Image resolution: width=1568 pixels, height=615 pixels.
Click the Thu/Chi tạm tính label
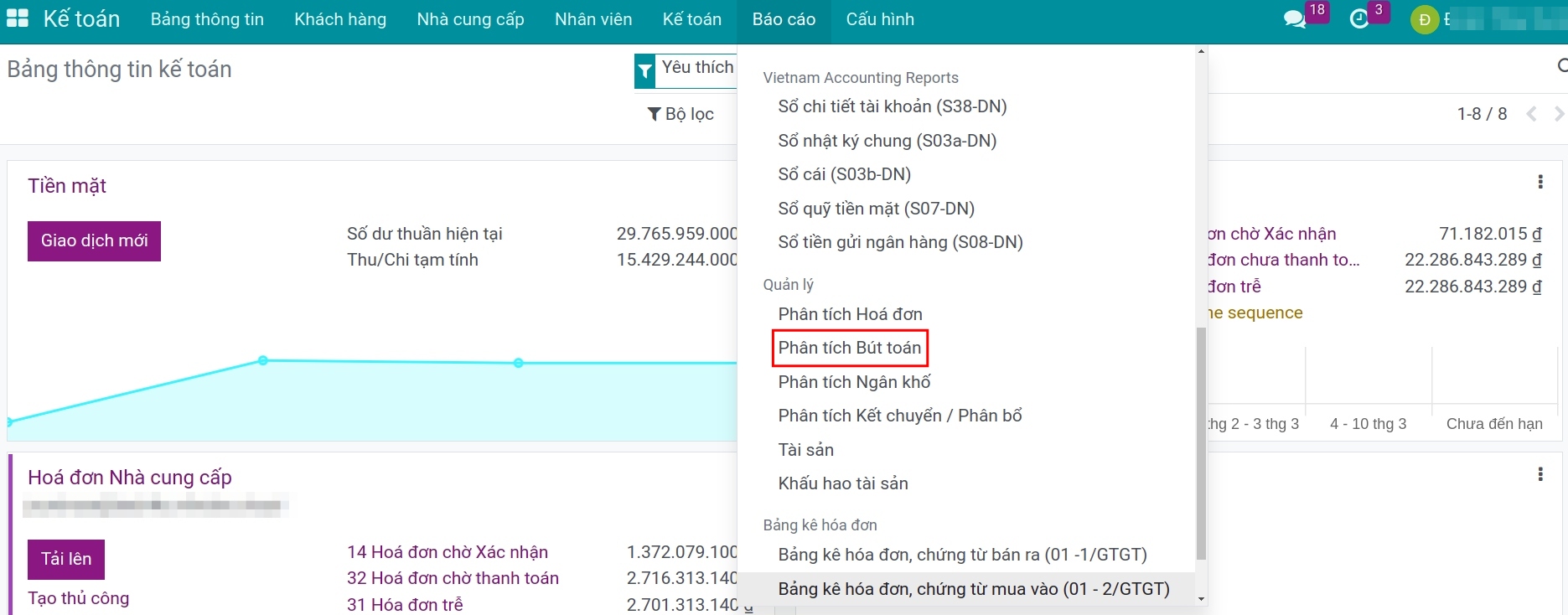pos(412,260)
